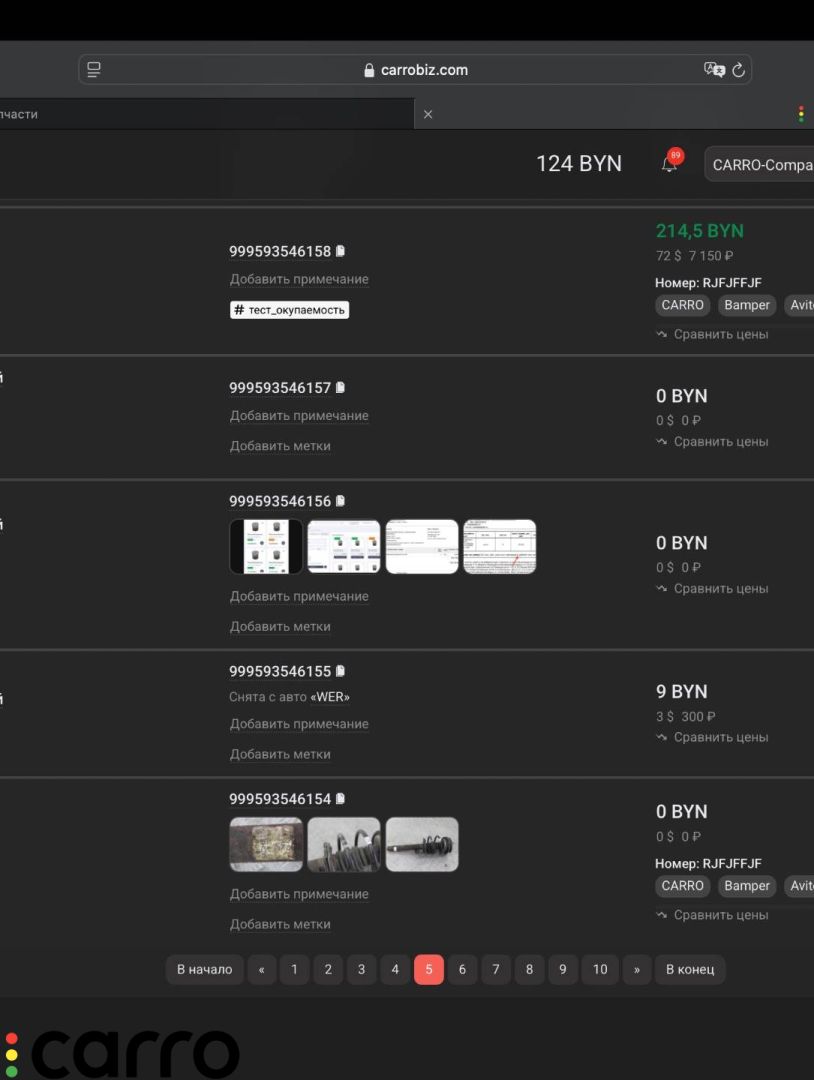Close the browser tab with the X
Image resolution: width=814 pixels, height=1080 pixels.
(428, 114)
